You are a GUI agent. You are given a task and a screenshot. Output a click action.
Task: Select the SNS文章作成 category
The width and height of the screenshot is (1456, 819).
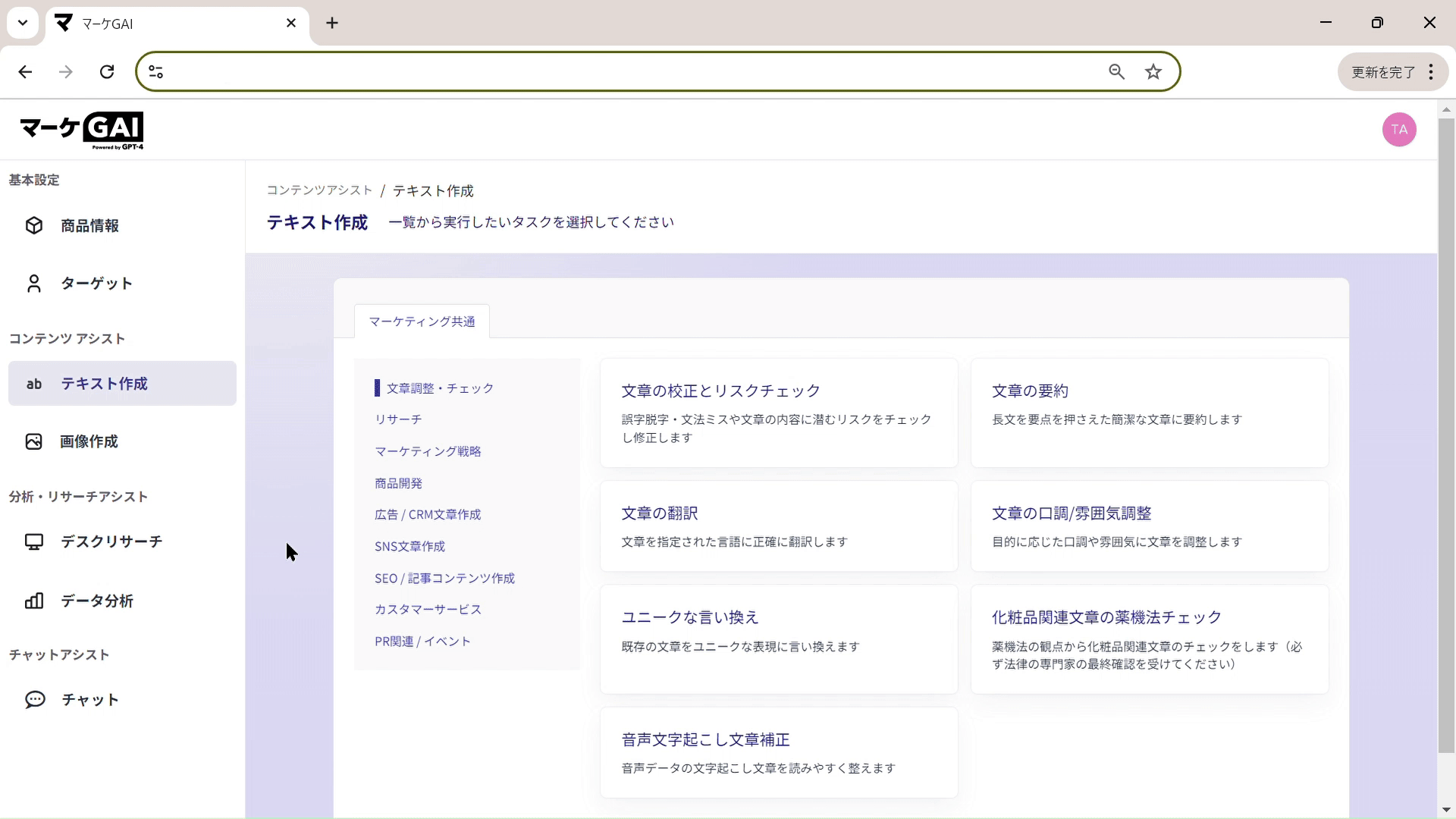(x=409, y=546)
